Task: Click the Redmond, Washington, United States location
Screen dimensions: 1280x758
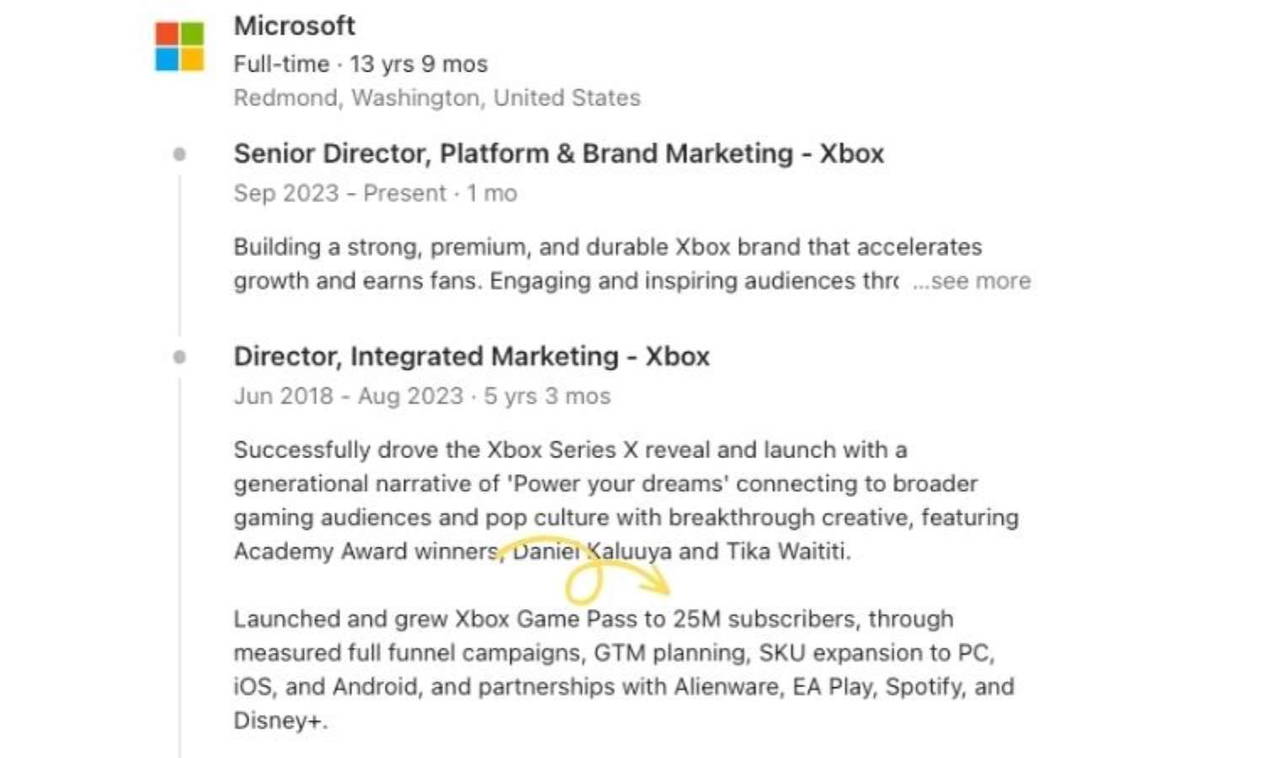Action: point(436,98)
